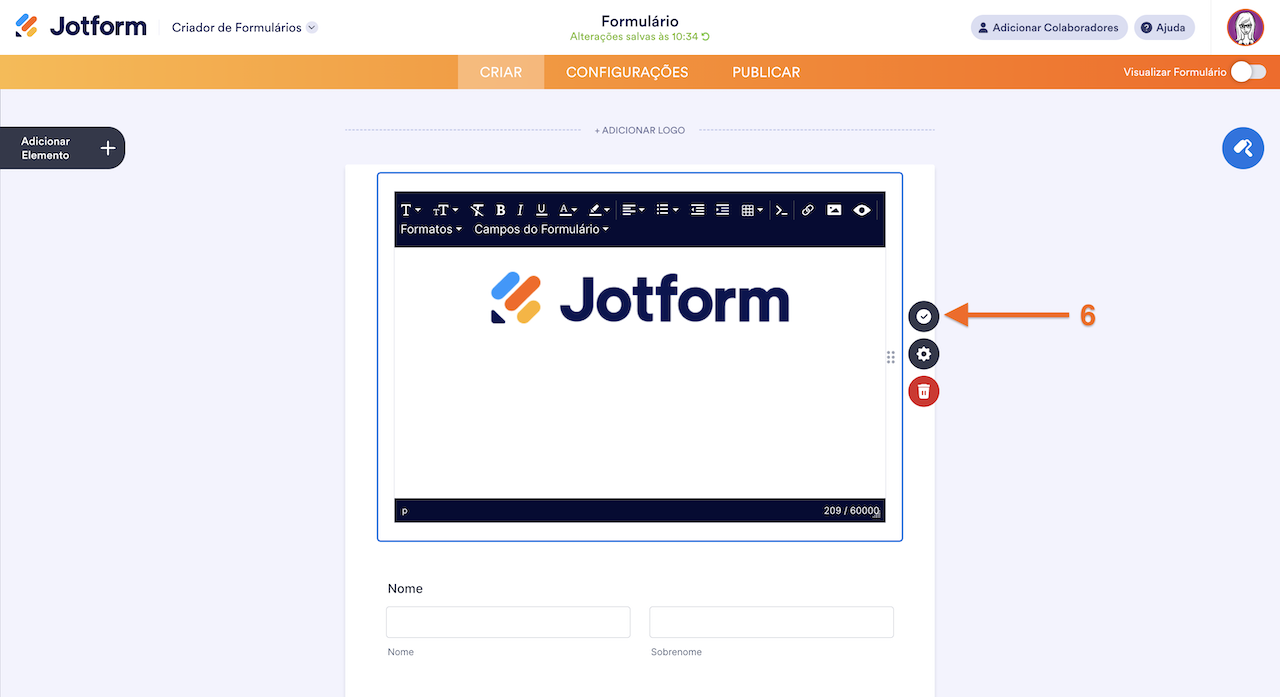Click the Jotform logo in header
Viewport: 1280px width, 697px height.
81,26
